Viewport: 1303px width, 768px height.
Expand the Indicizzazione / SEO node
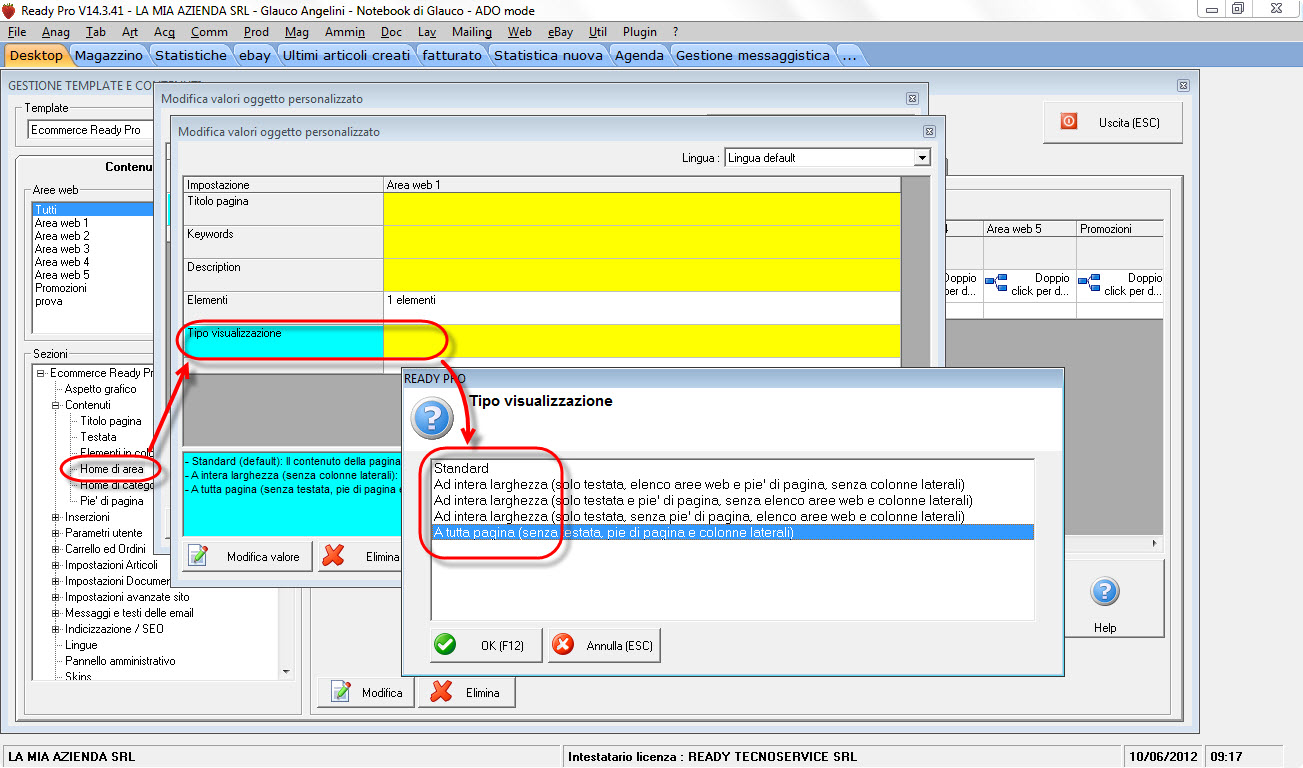click(56, 629)
